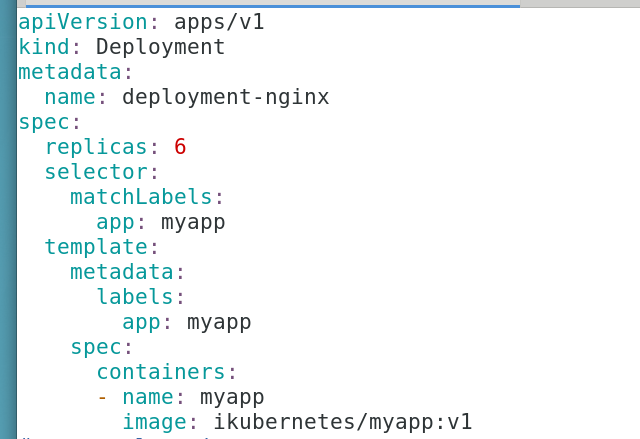Click metadata key under template
The height and width of the screenshot is (439, 640).
pos(122,272)
